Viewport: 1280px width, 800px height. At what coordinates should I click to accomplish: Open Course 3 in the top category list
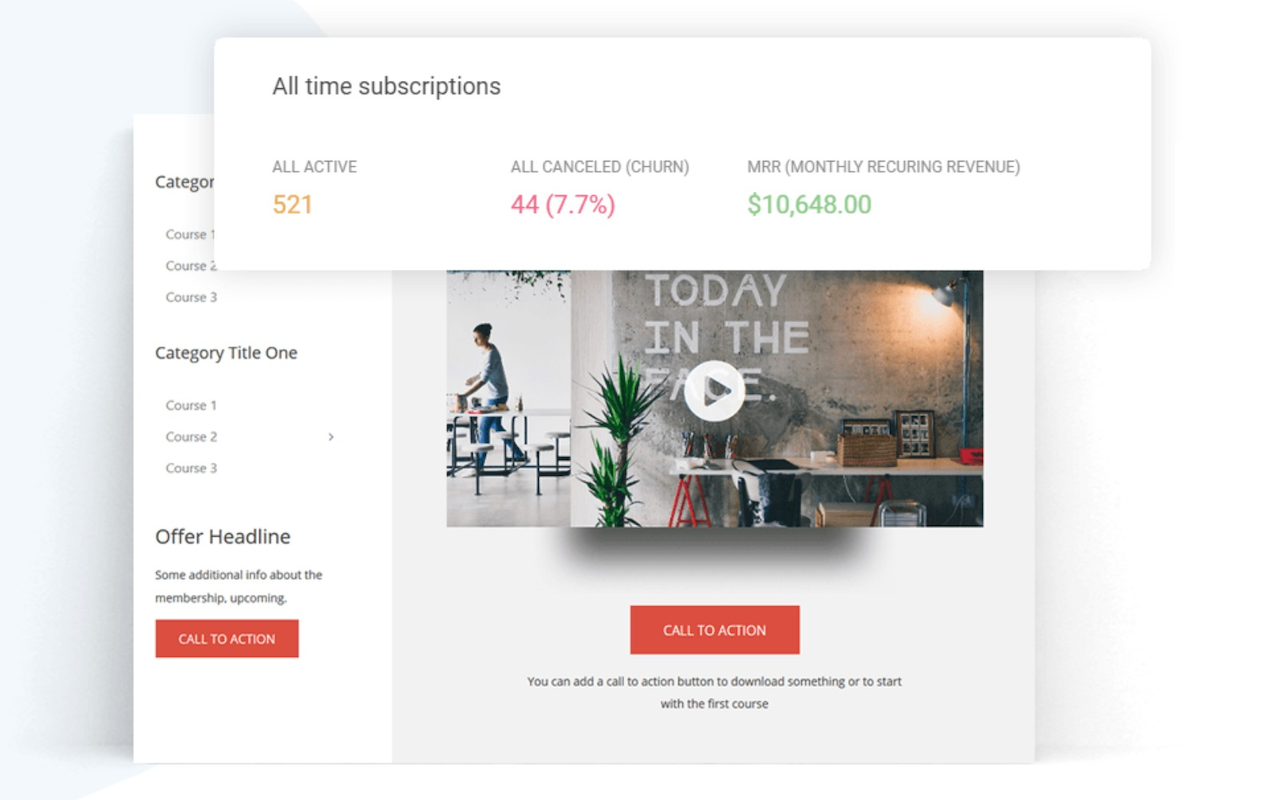tap(190, 297)
